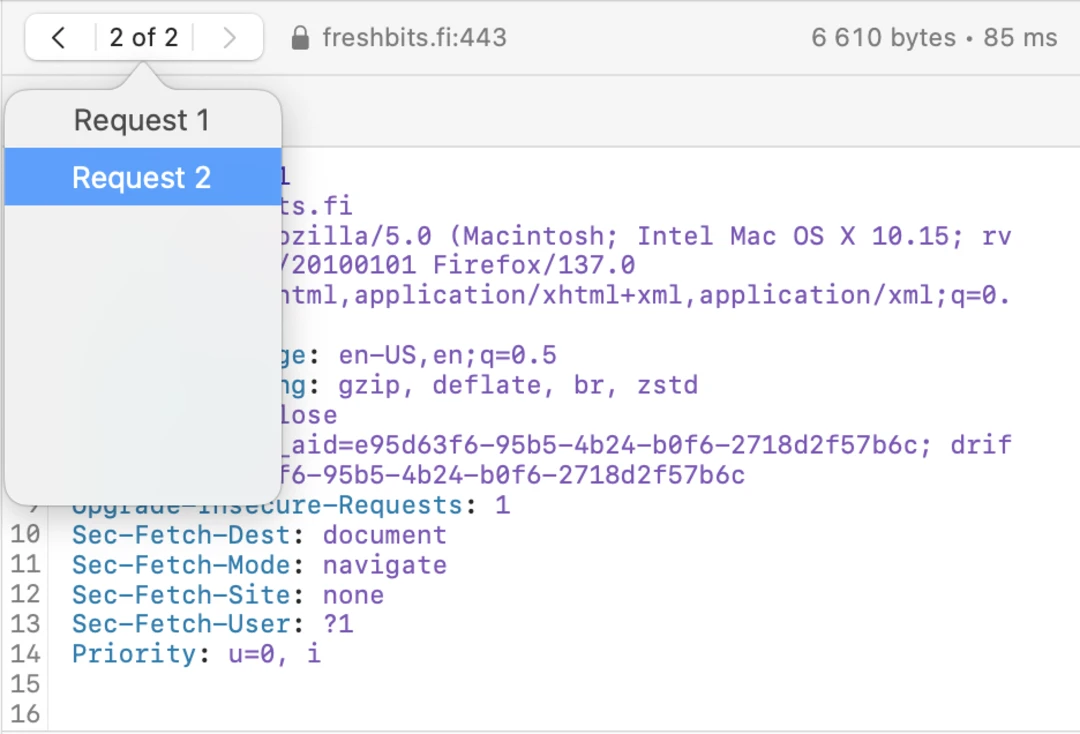Image resolution: width=1080 pixels, height=734 pixels.
Task: Select Request 1 from the popup list
Action: click(x=141, y=120)
